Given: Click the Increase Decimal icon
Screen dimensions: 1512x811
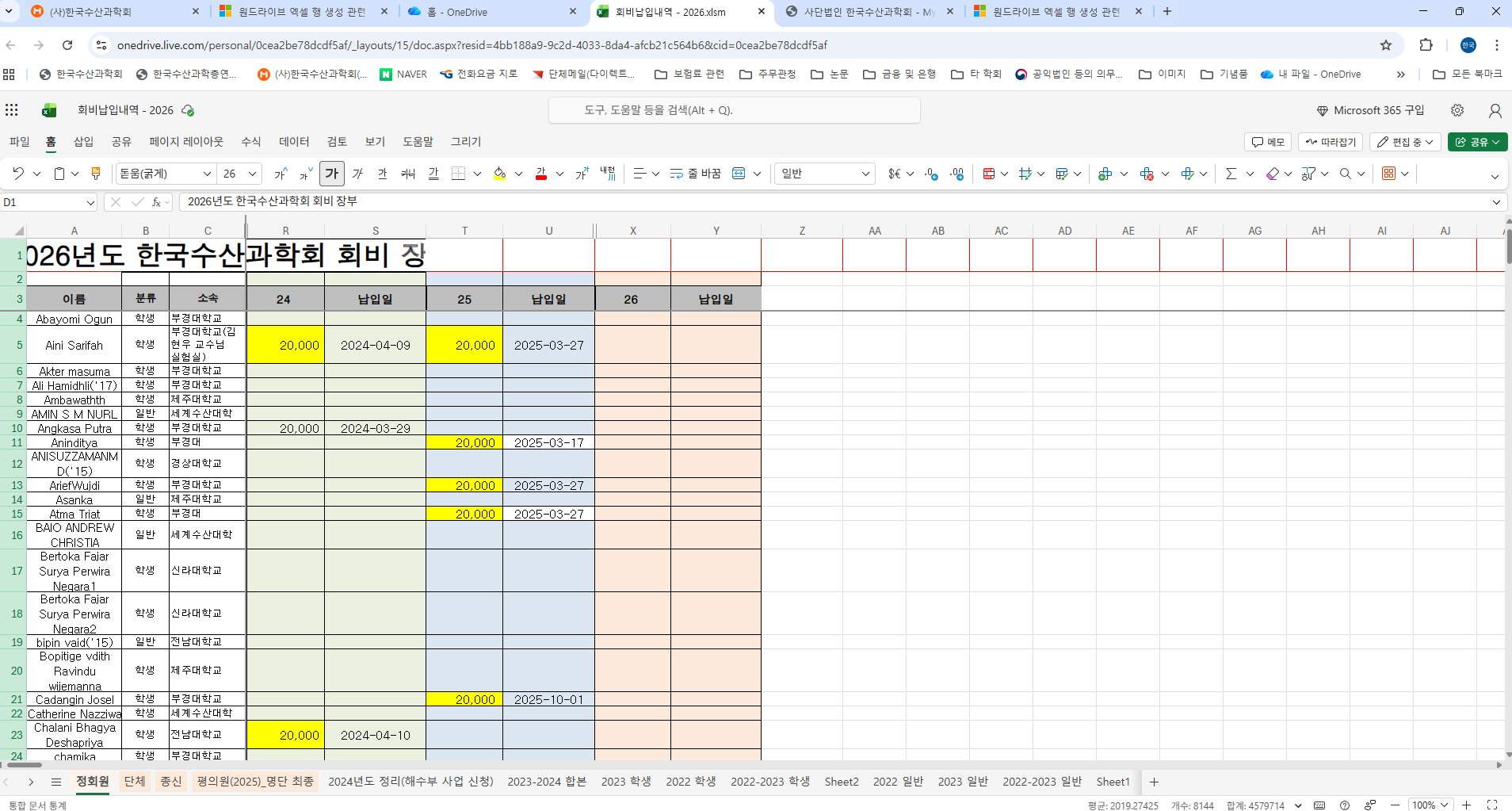Looking at the screenshot, I should 932,174.
